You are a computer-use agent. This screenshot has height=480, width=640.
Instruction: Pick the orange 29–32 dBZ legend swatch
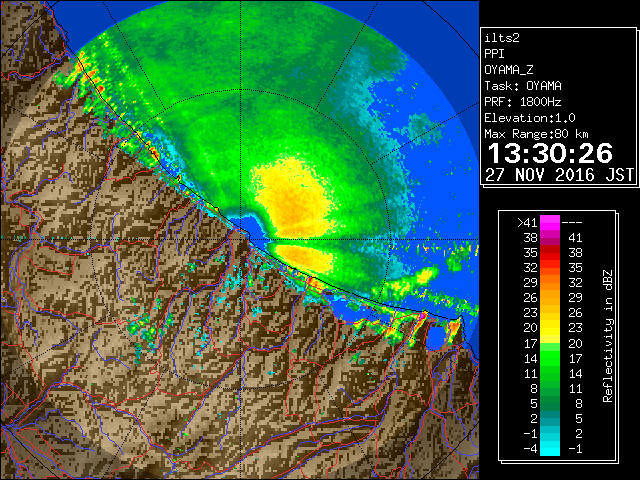tap(550, 283)
